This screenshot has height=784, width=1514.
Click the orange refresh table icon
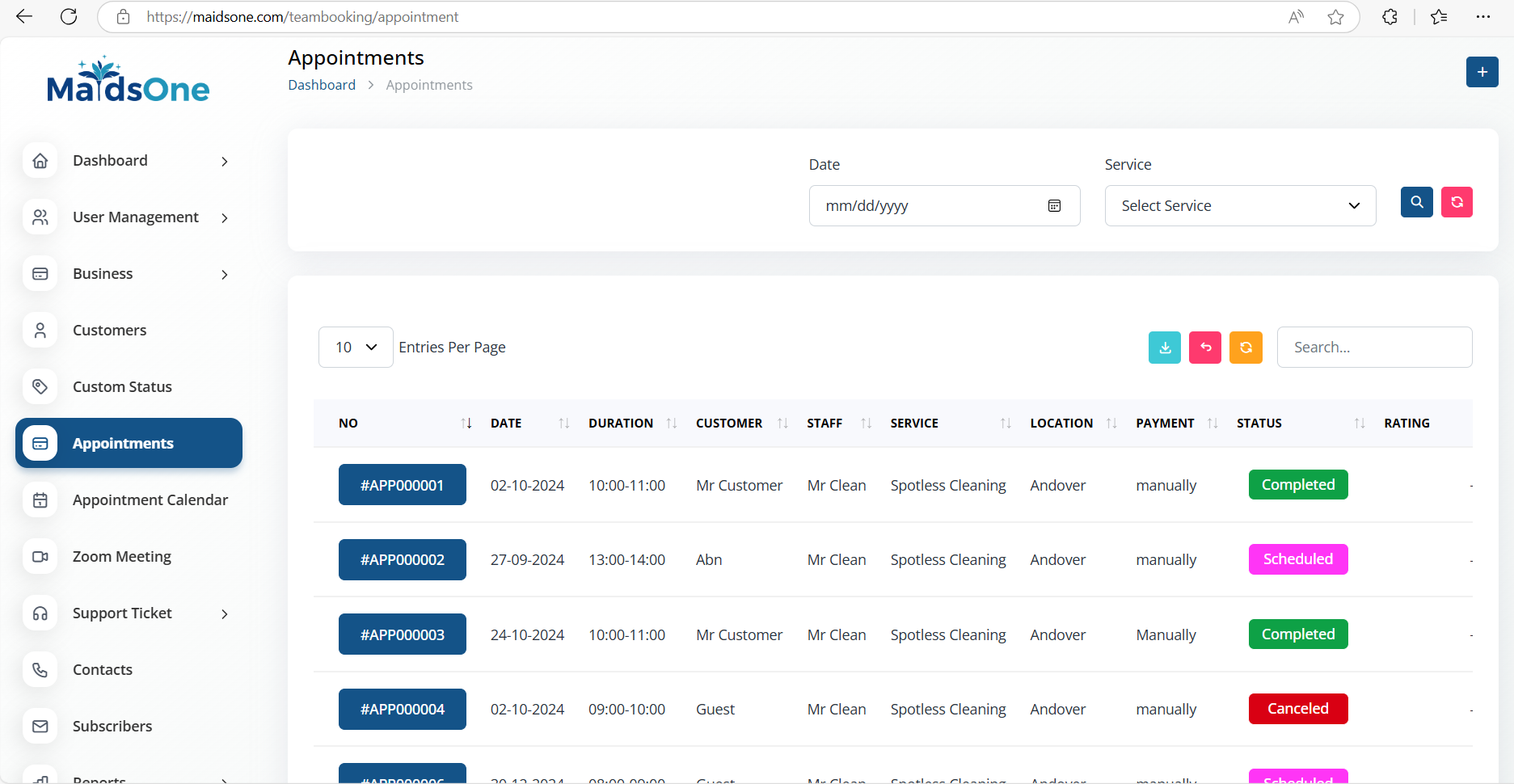[x=1246, y=348]
